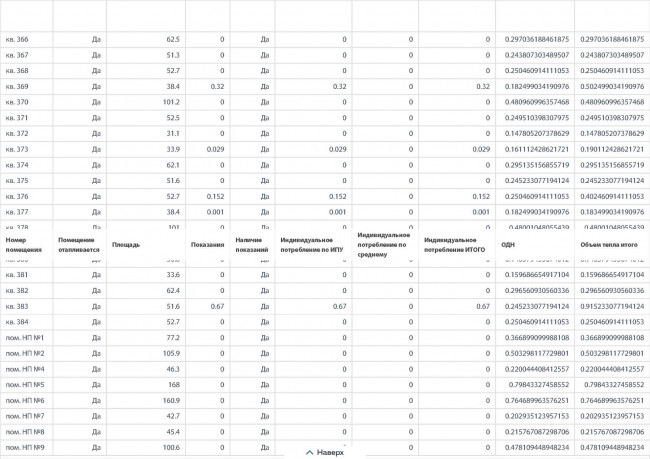Click row label пом. НП №2
The height and width of the screenshot is (459, 650).
(25, 353)
